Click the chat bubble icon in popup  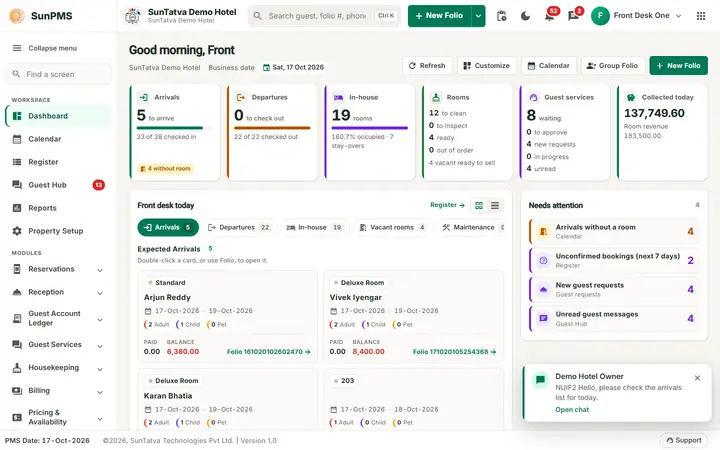click(540, 380)
